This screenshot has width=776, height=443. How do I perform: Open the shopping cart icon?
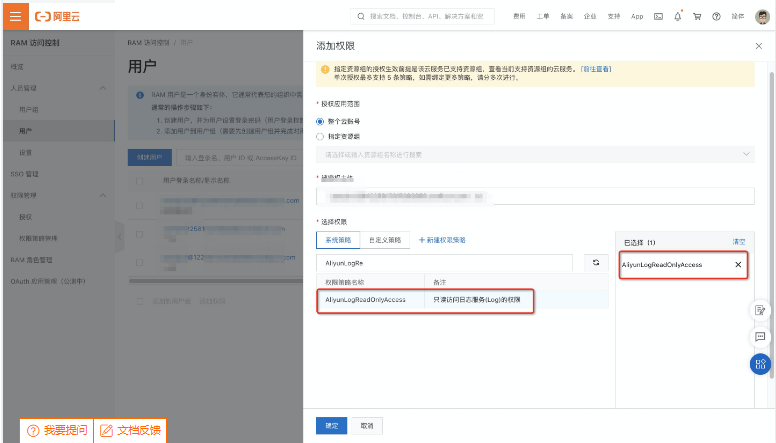coord(697,16)
